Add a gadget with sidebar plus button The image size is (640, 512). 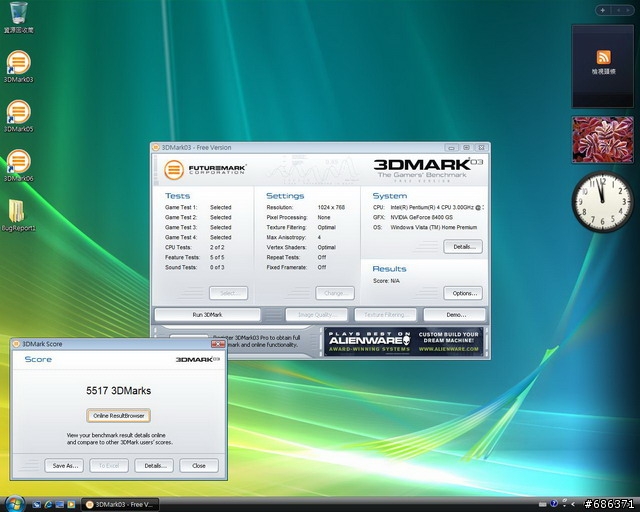[602, 10]
